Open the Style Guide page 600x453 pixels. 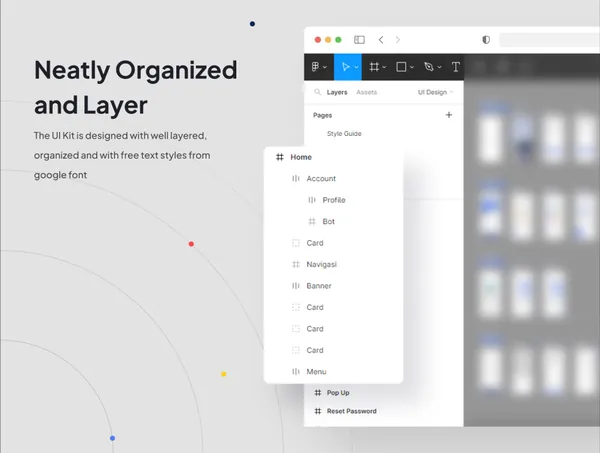point(344,133)
